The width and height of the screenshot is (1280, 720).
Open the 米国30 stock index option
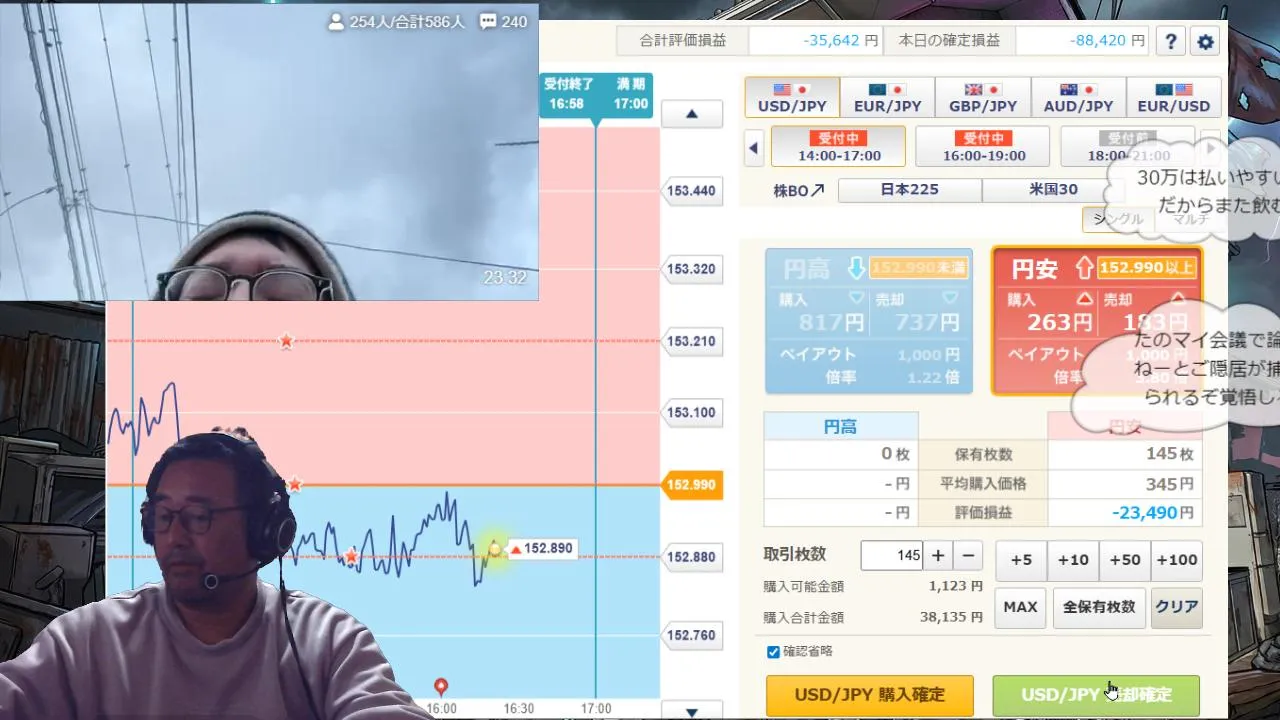click(1054, 190)
